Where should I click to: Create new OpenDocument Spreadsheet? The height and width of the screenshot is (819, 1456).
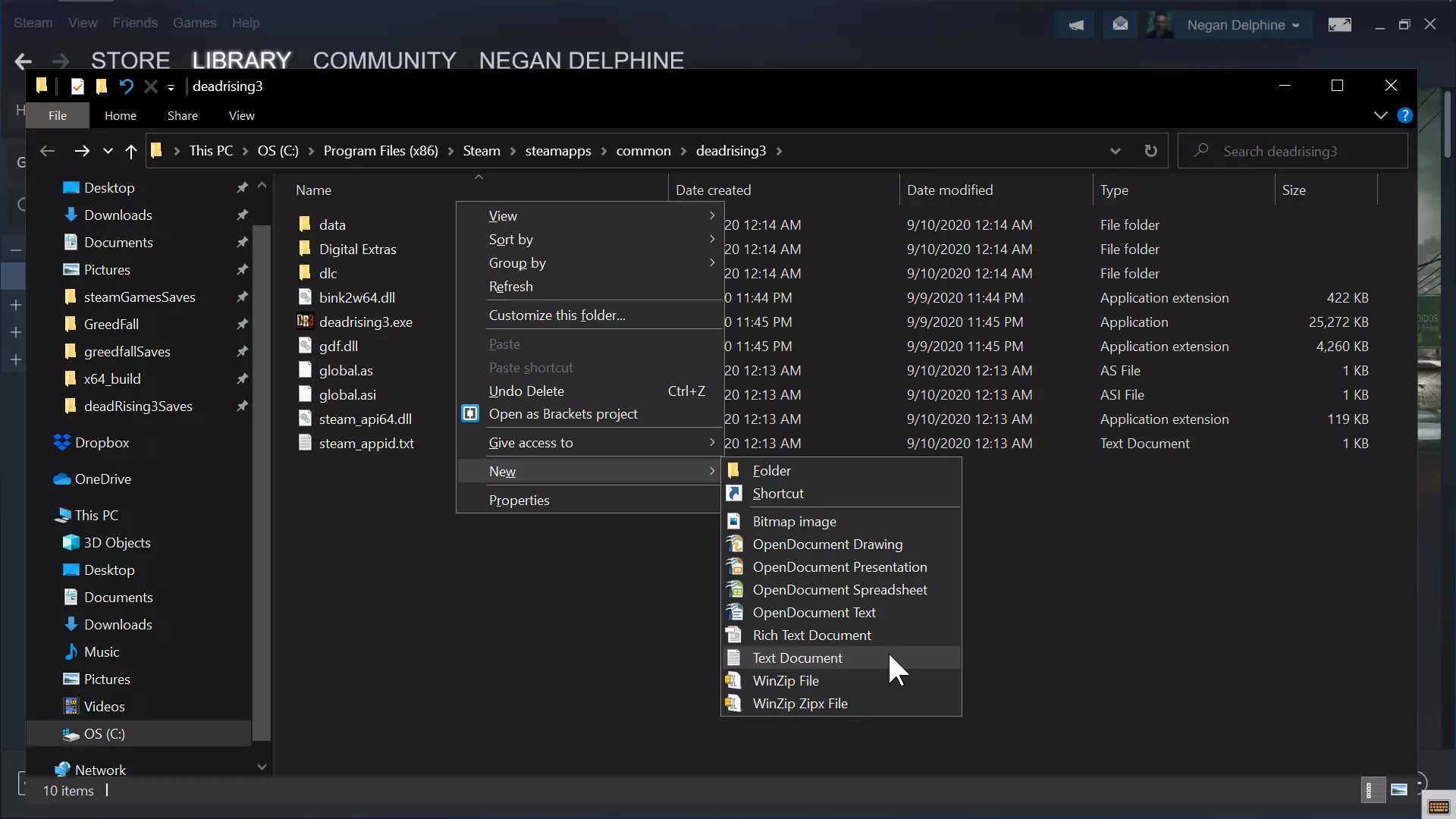coord(839,590)
